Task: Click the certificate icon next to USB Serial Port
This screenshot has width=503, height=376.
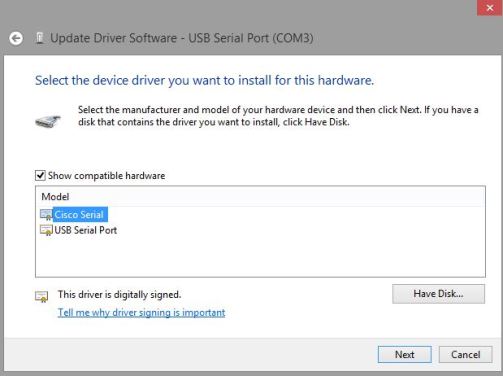Action: [46, 230]
